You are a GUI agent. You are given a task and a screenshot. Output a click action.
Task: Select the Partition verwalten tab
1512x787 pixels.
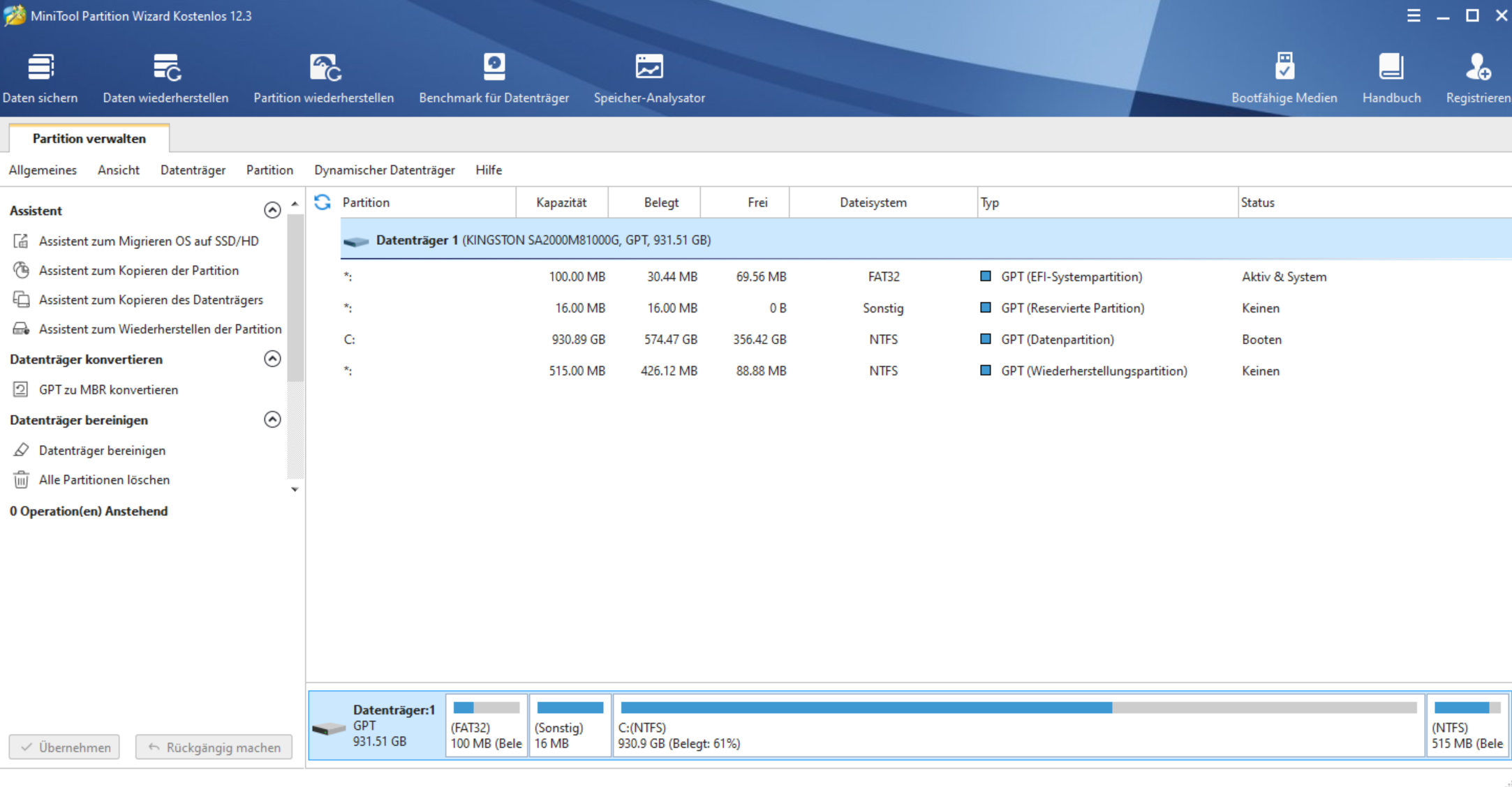(89, 138)
